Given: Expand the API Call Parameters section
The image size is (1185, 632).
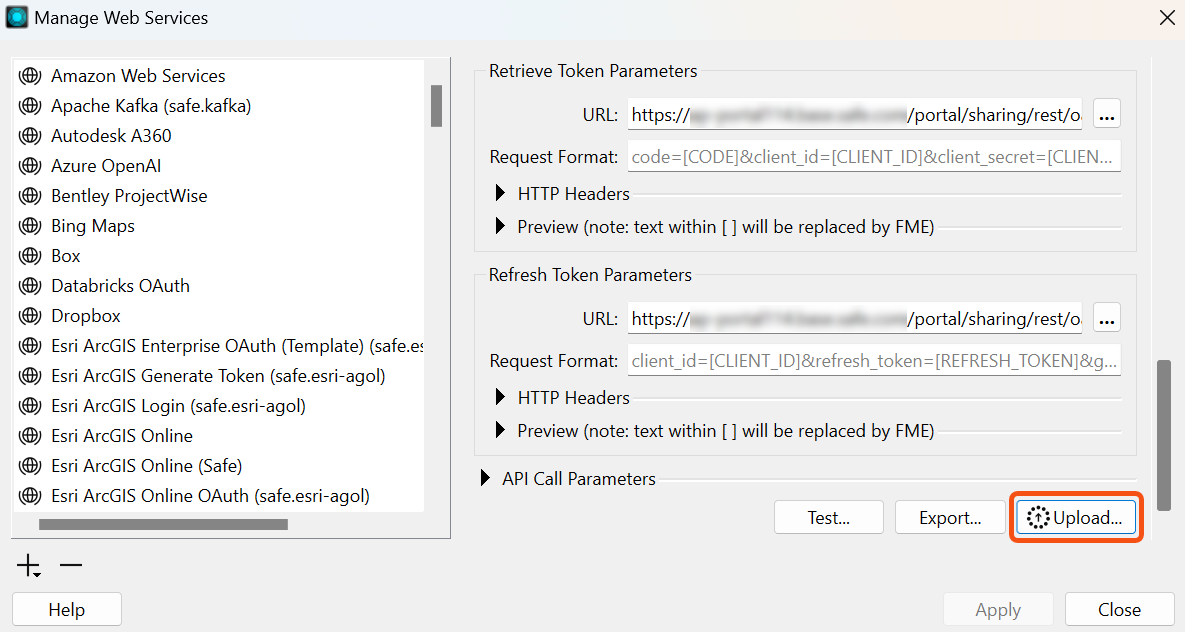Looking at the screenshot, I should [485, 479].
